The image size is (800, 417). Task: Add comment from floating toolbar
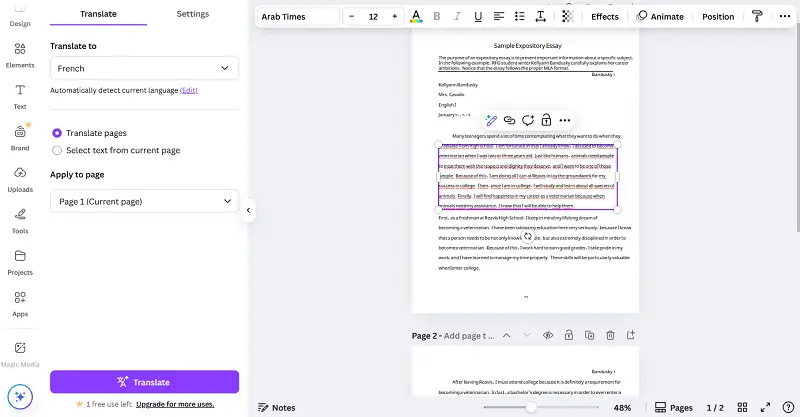point(528,120)
